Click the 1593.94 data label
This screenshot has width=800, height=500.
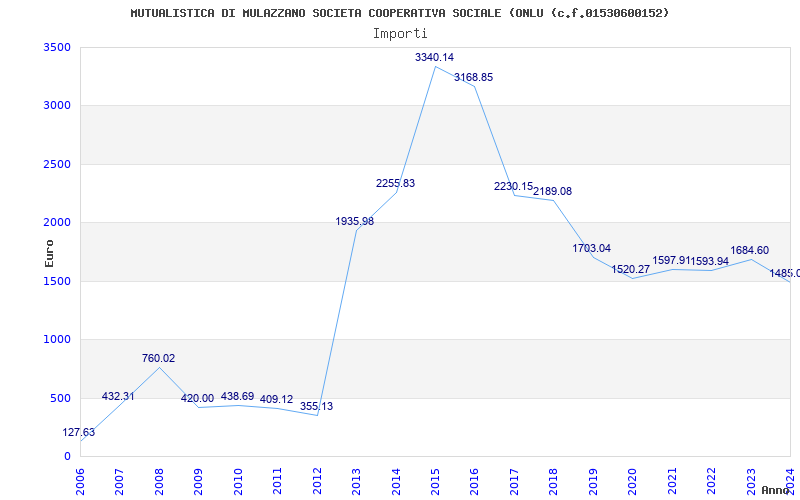point(710,261)
